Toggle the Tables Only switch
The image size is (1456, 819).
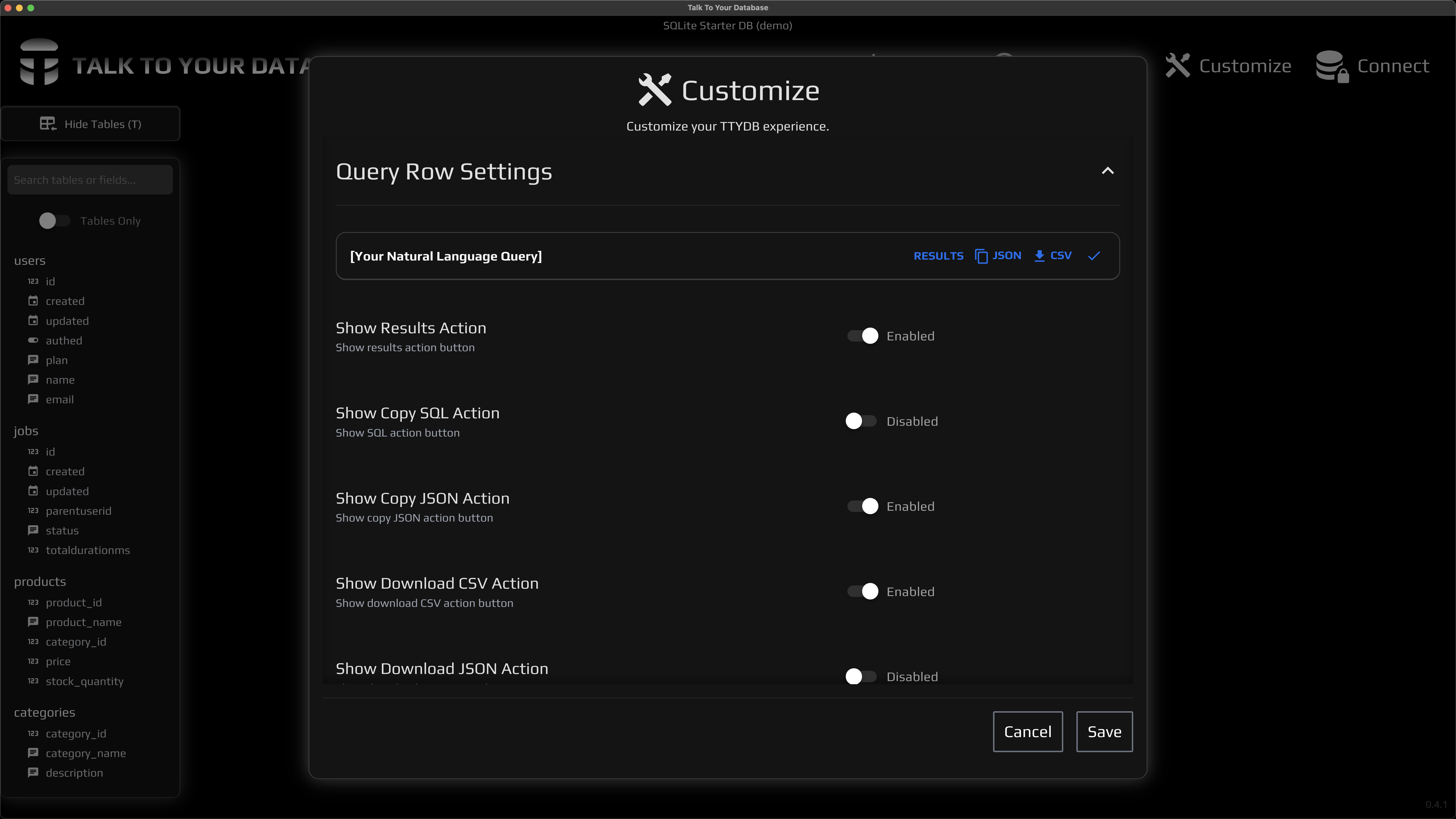point(54,220)
